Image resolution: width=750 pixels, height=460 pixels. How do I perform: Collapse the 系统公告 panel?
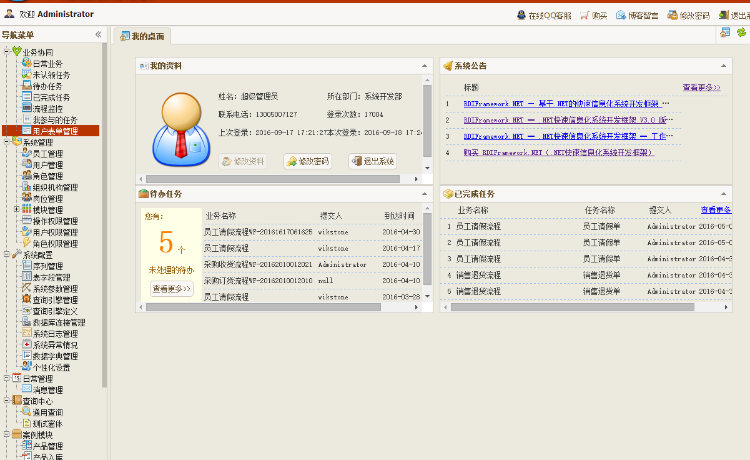point(723,66)
